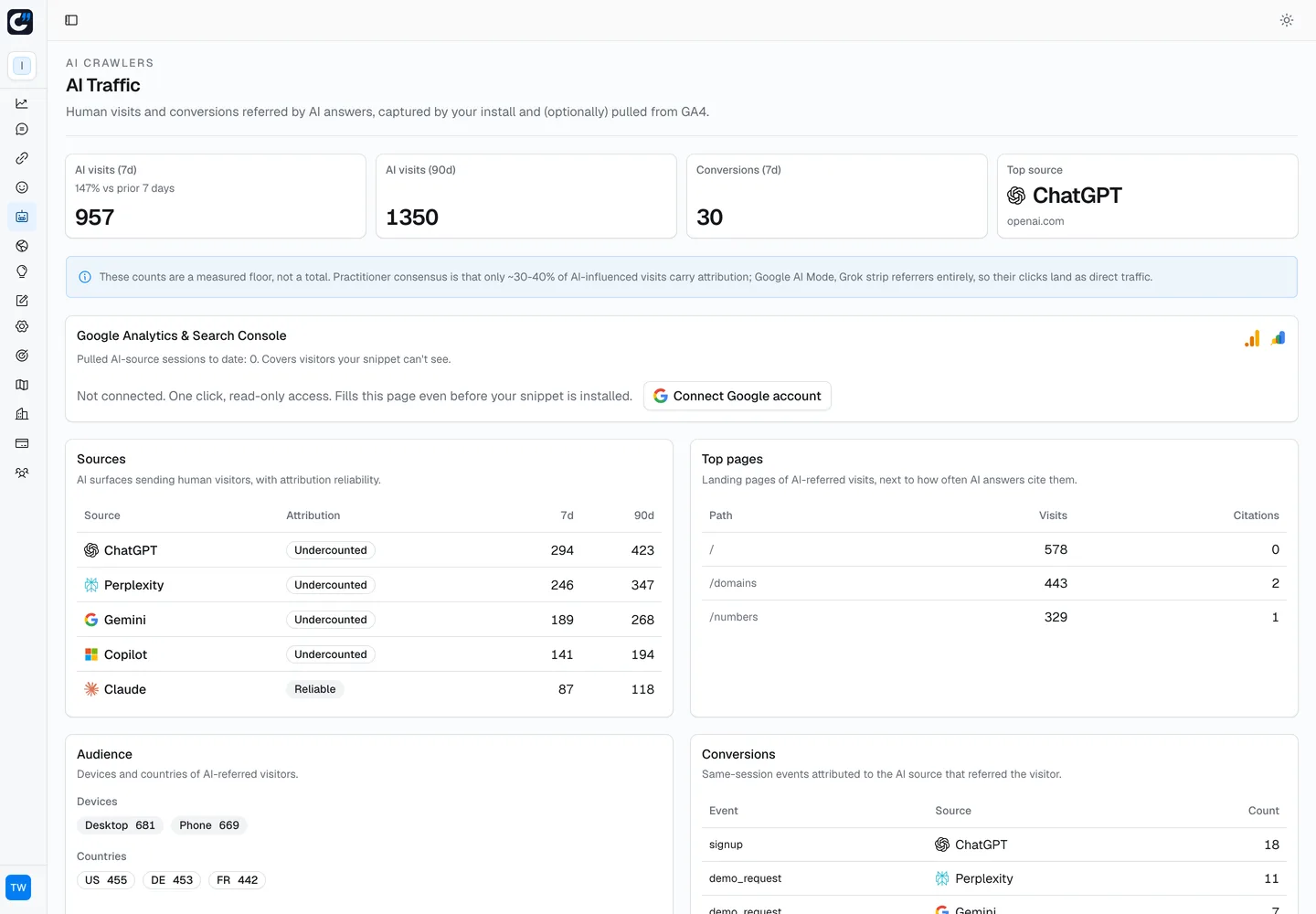Open the smiley face sidebar icon
The width and height of the screenshot is (1316, 914).
pos(22,187)
